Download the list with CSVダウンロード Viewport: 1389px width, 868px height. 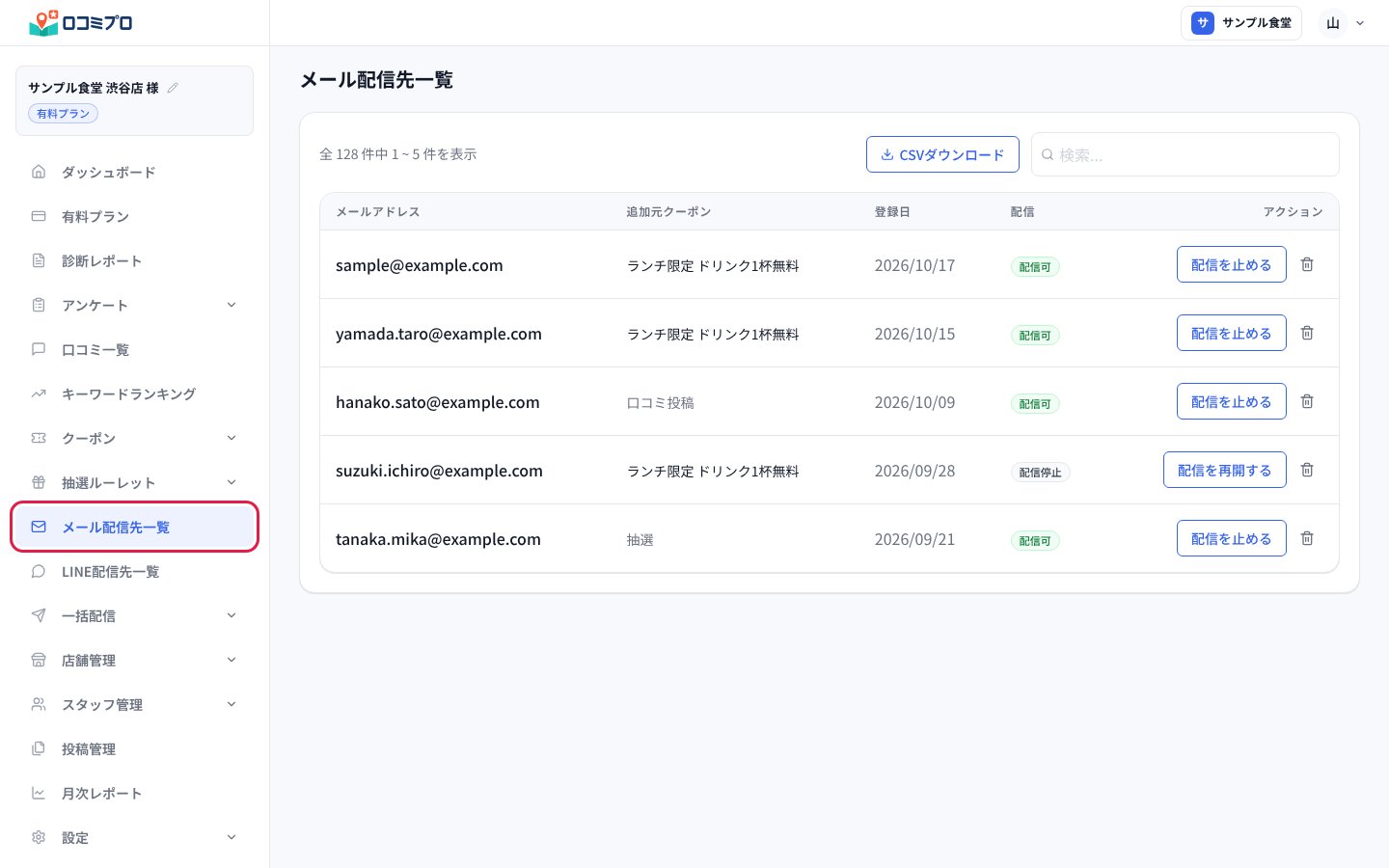pyautogui.click(x=942, y=154)
